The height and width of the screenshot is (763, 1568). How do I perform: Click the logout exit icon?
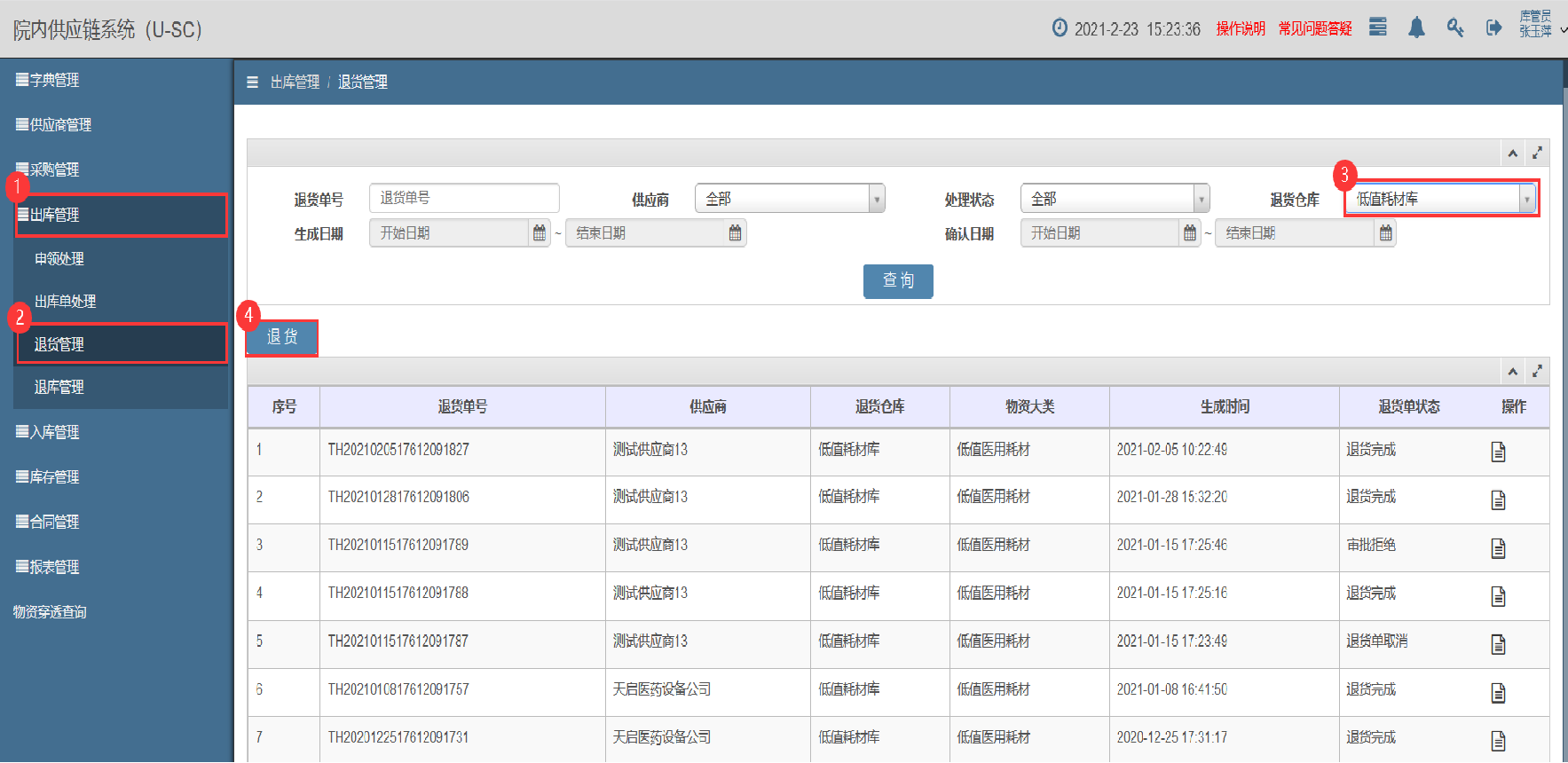[x=1494, y=28]
